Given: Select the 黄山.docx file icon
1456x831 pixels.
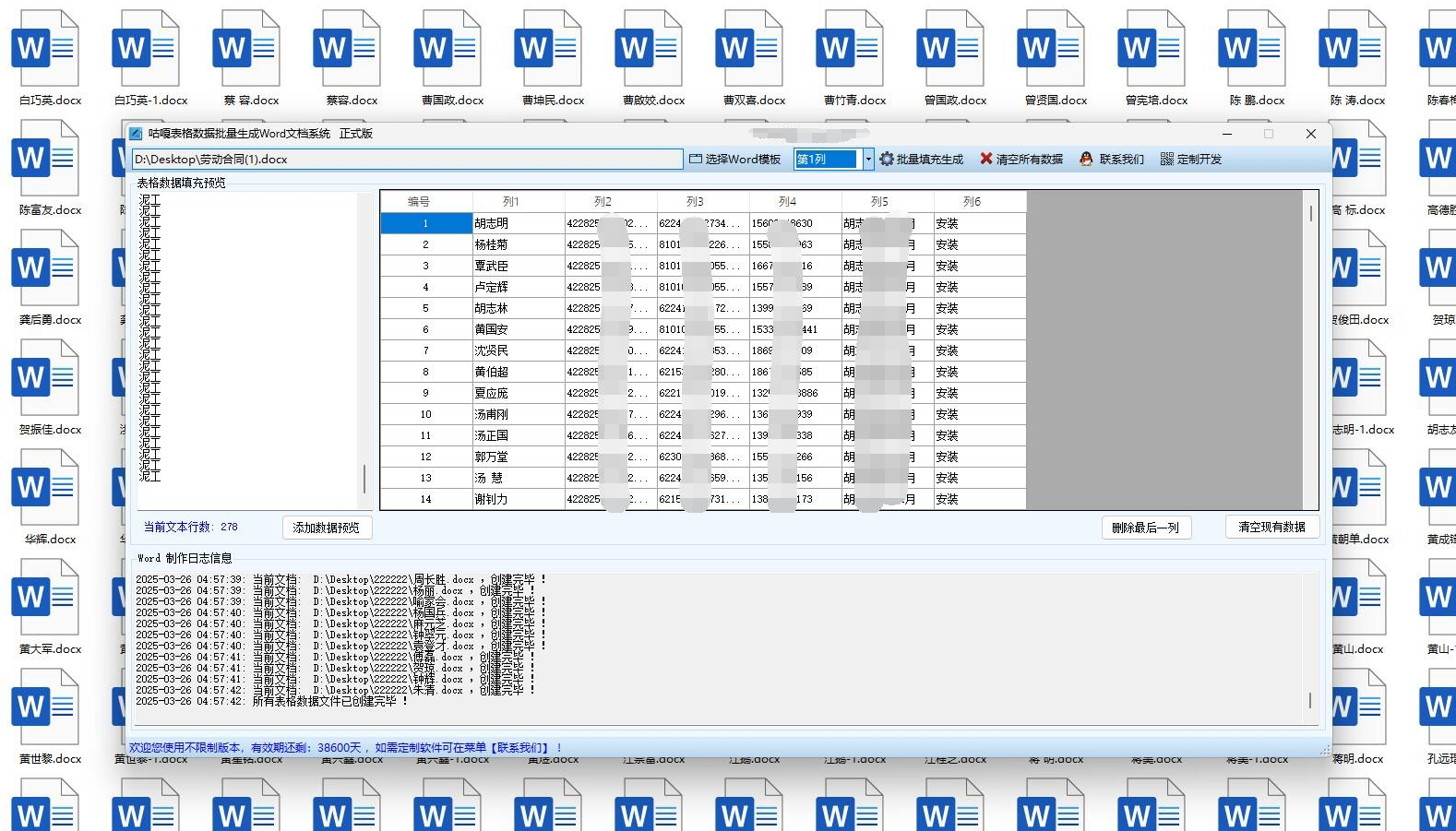Looking at the screenshot, I should 1359,597.
